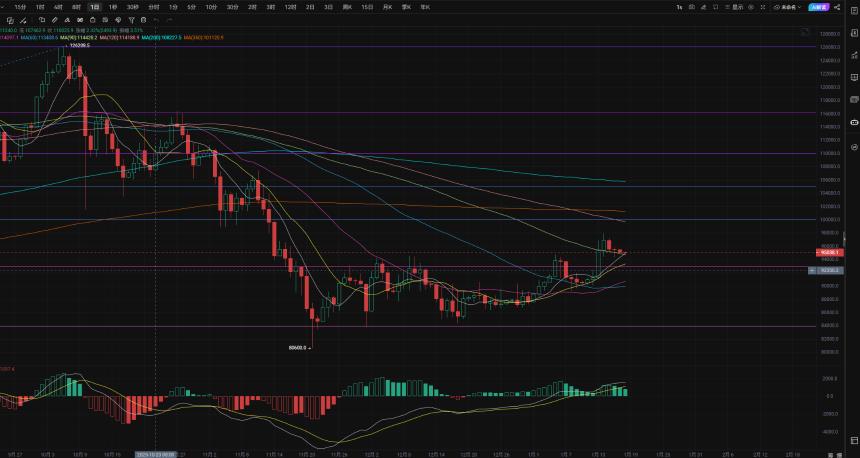Click the undo arrow
The height and width of the screenshot is (458, 860).
click(156, 20)
